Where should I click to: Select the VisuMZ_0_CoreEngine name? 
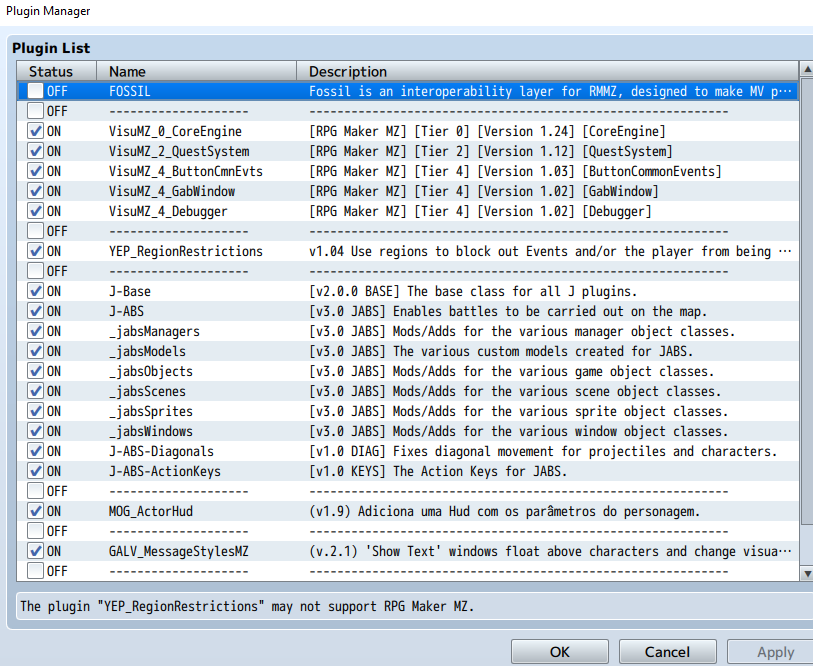(x=175, y=131)
